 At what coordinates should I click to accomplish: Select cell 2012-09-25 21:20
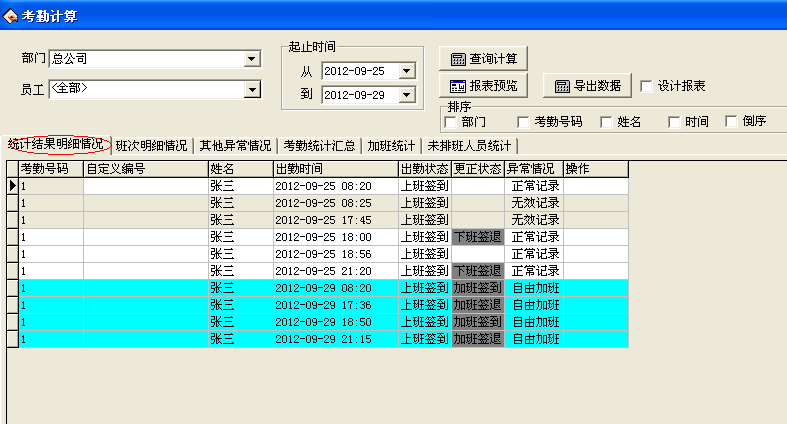[336, 271]
